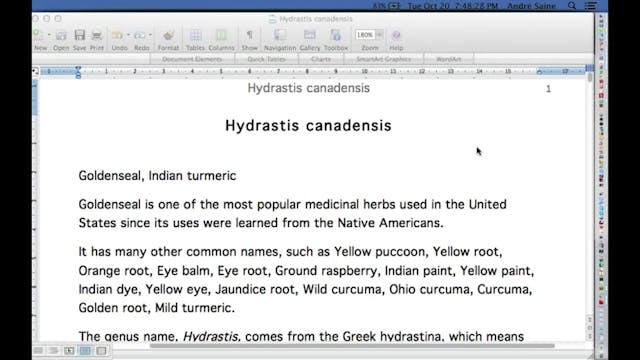The width and height of the screenshot is (640, 360).
Task: Switch to print layout view button
Action: (x=85, y=351)
